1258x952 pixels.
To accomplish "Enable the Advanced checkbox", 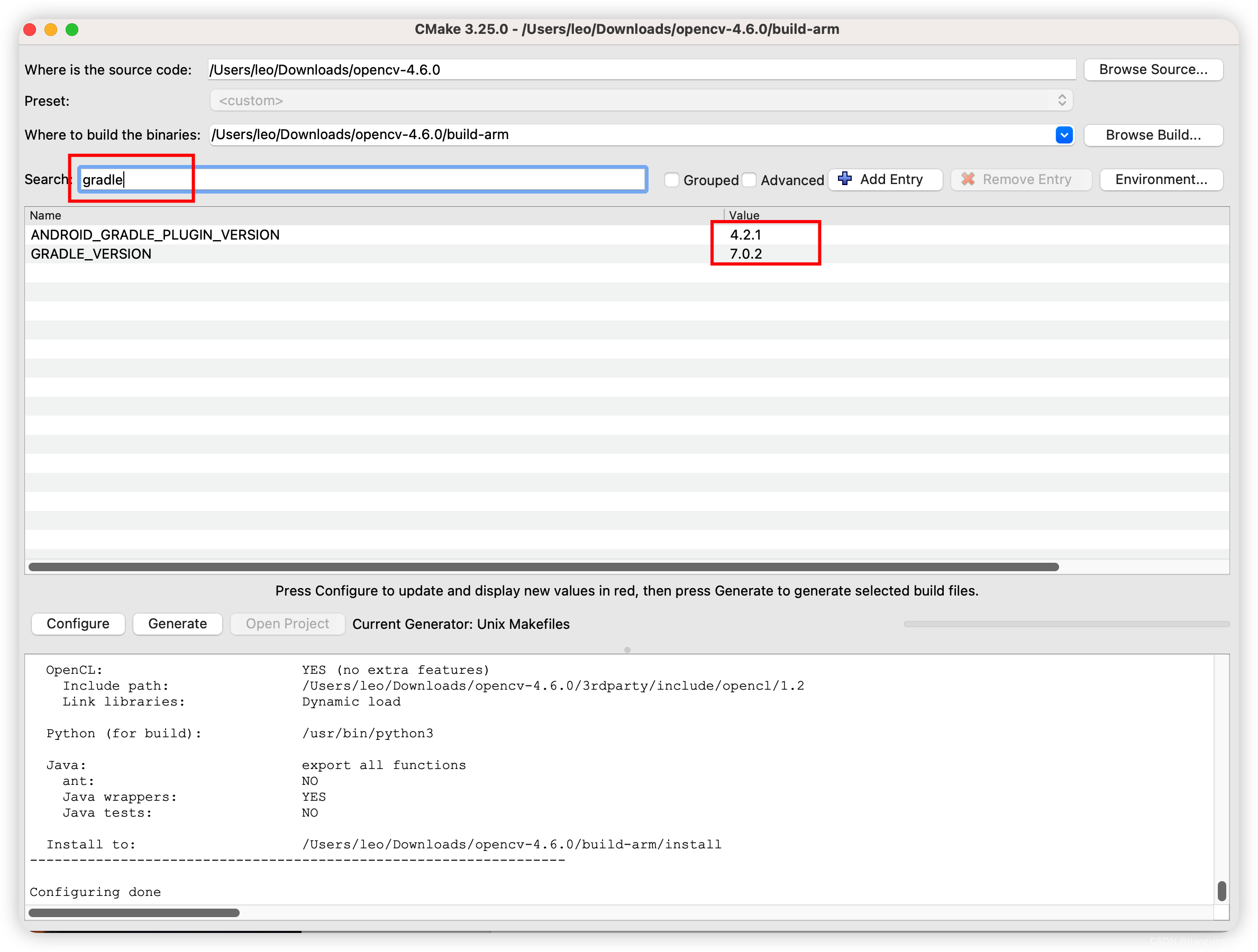I will (750, 180).
